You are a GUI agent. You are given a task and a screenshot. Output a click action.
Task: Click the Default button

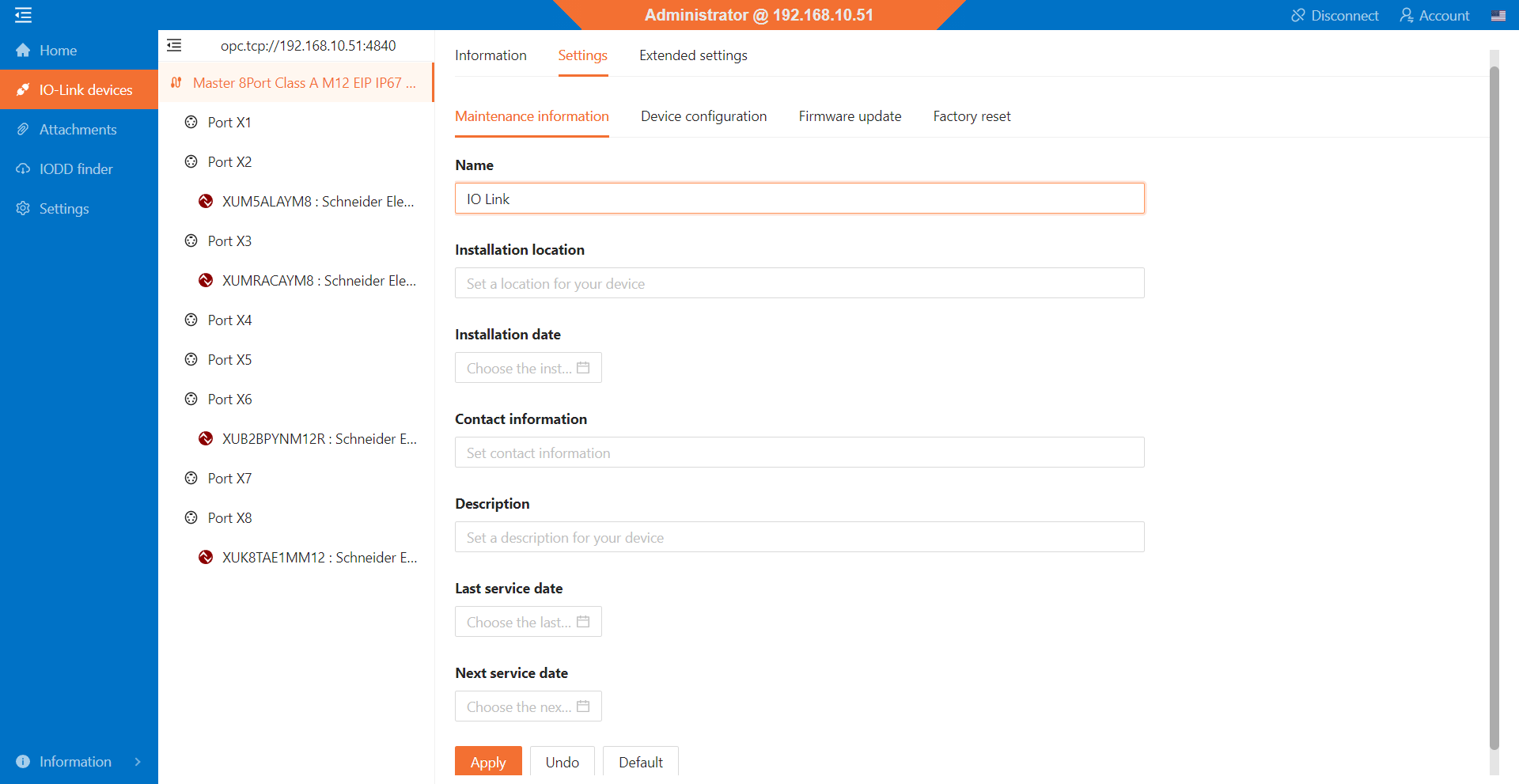641,762
